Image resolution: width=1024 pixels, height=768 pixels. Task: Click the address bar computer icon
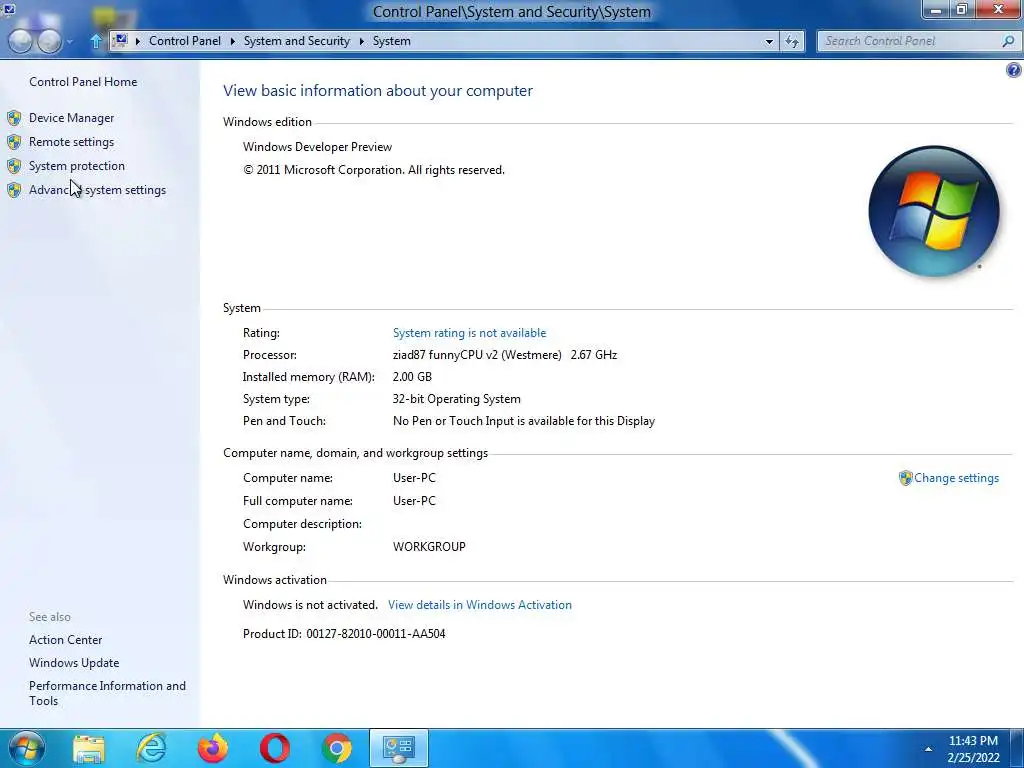tap(120, 40)
